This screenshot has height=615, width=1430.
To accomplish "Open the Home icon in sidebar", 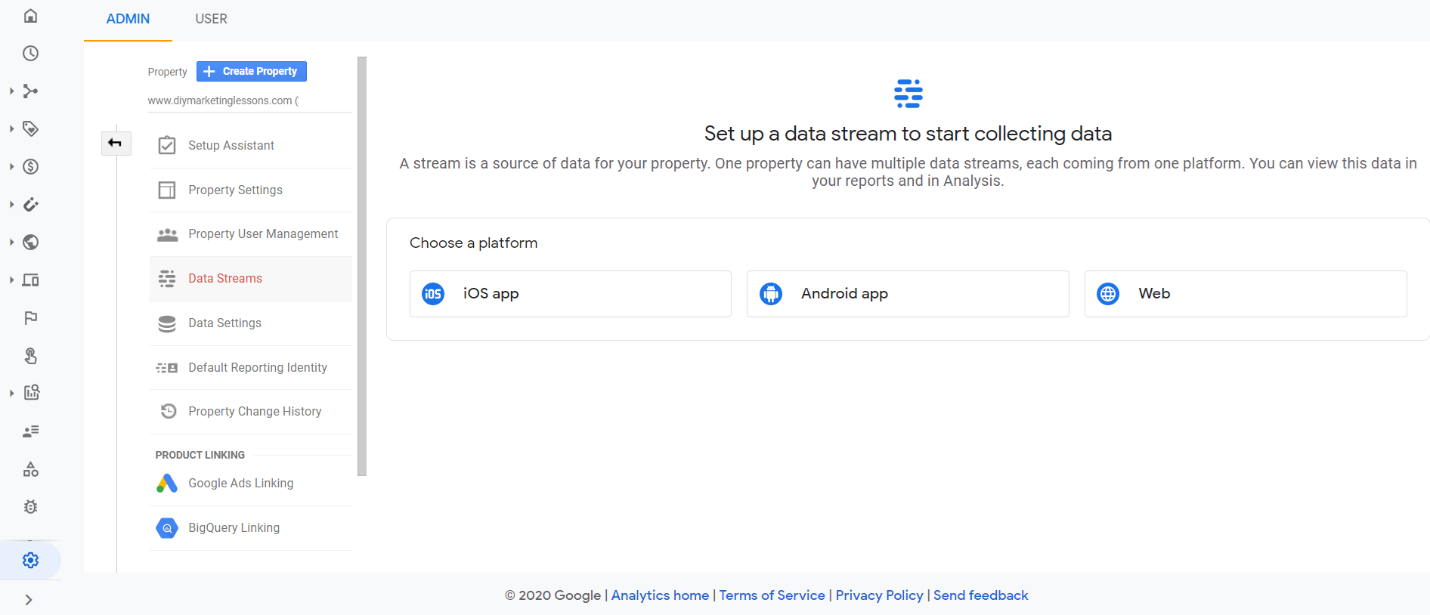I will click(30, 15).
